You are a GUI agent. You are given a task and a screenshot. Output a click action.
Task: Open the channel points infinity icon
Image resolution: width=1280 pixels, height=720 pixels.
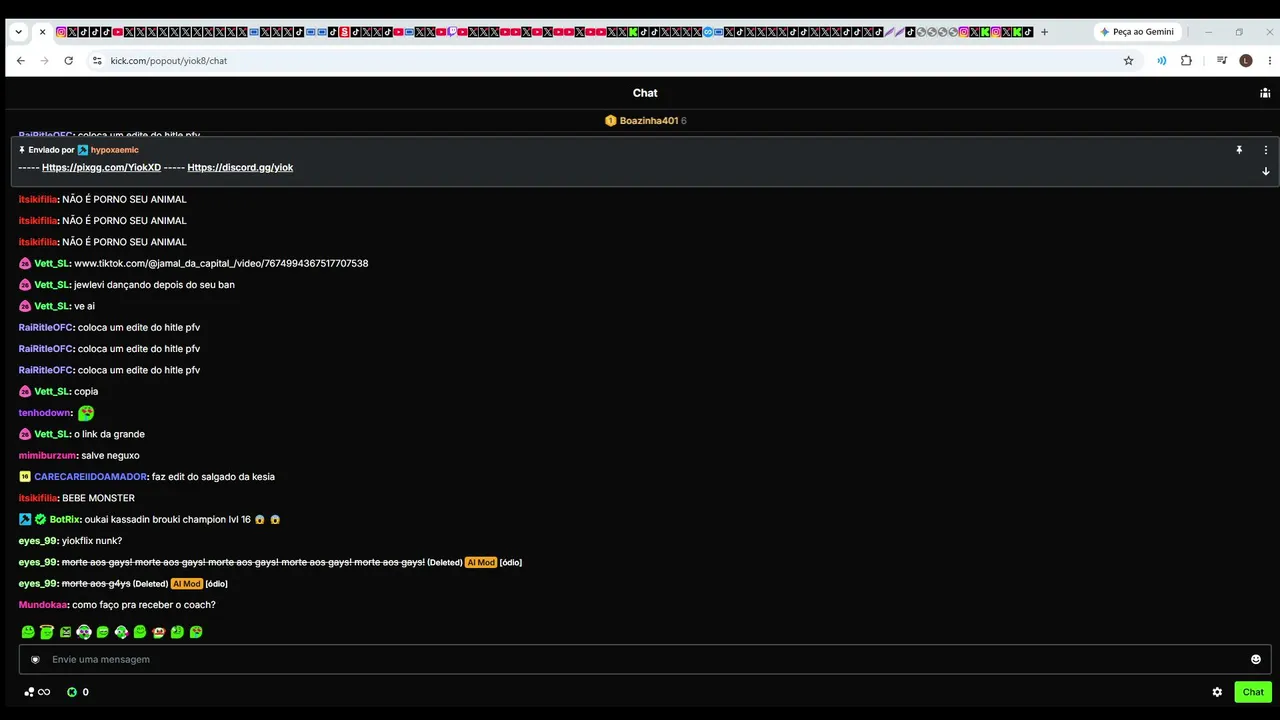point(37,692)
